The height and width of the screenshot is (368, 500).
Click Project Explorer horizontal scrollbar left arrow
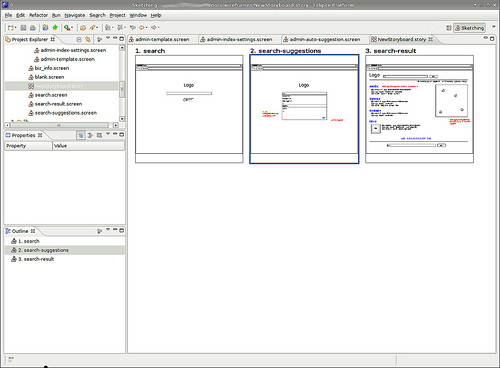pos(7,125)
